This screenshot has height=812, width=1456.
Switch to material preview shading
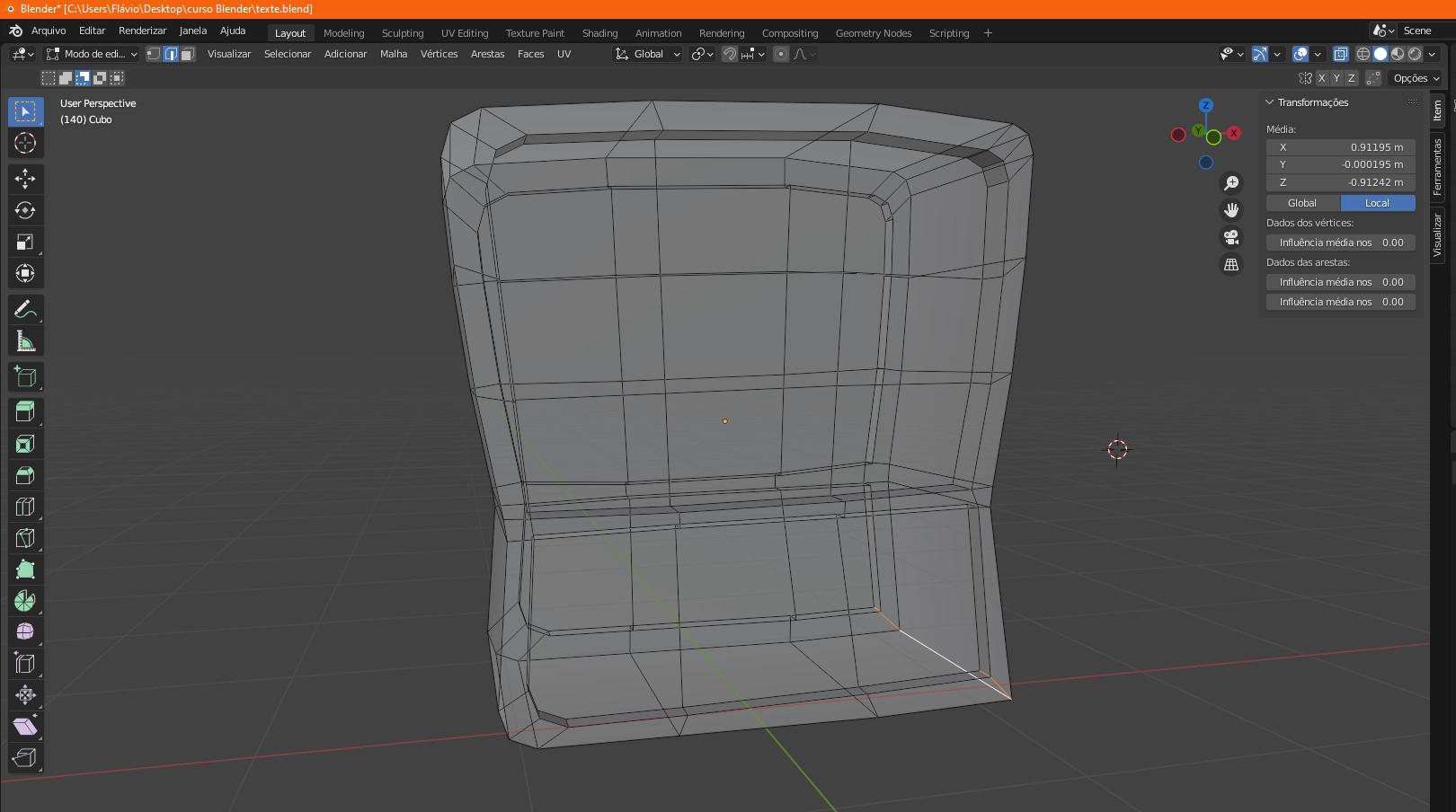[x=1398, y=54]
